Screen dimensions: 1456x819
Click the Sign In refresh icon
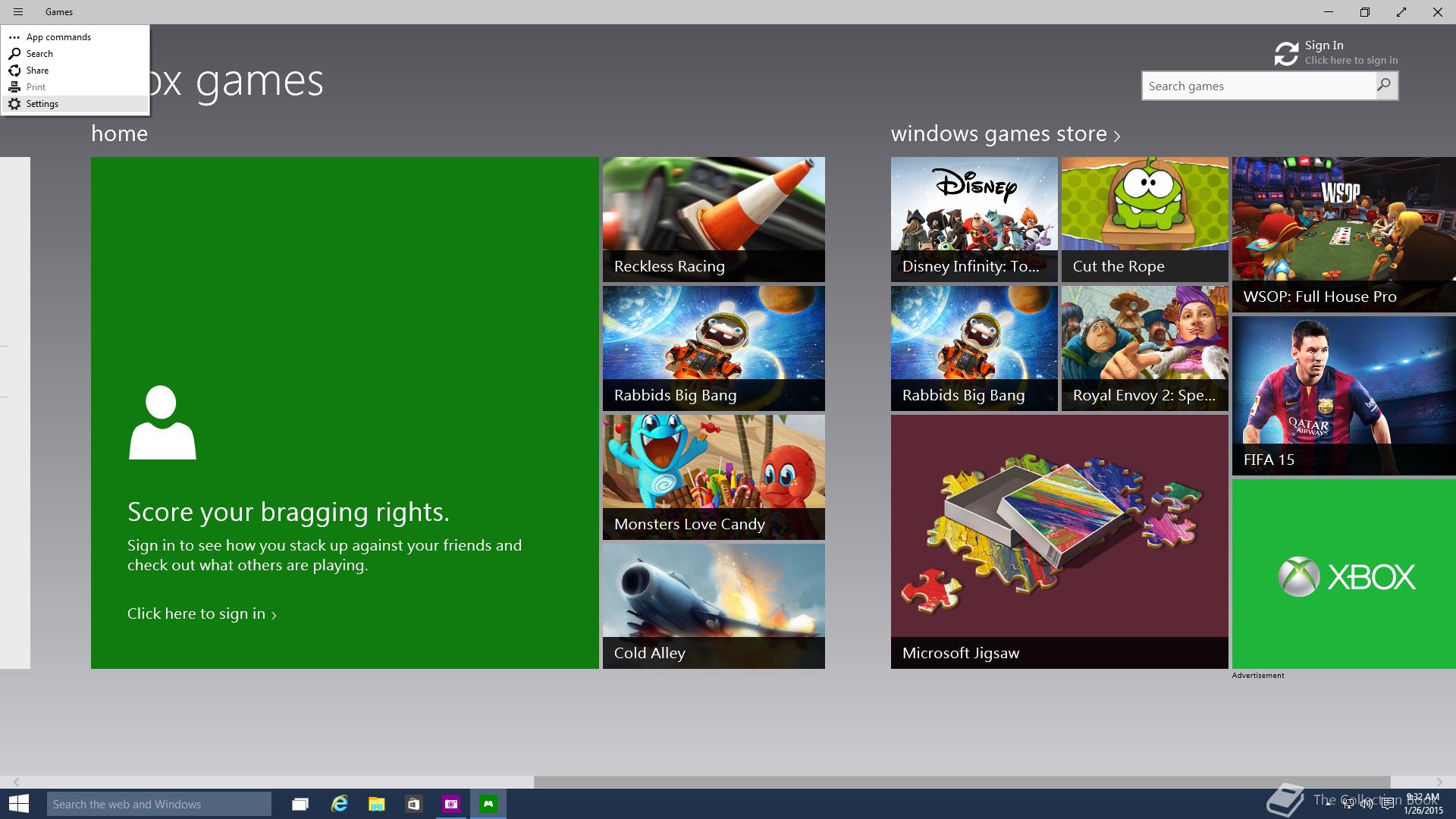1286,54
